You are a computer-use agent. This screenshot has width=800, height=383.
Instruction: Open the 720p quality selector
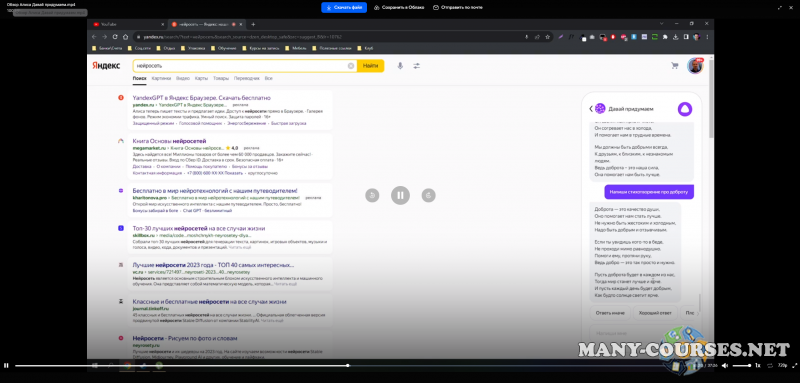pos(782,366)
